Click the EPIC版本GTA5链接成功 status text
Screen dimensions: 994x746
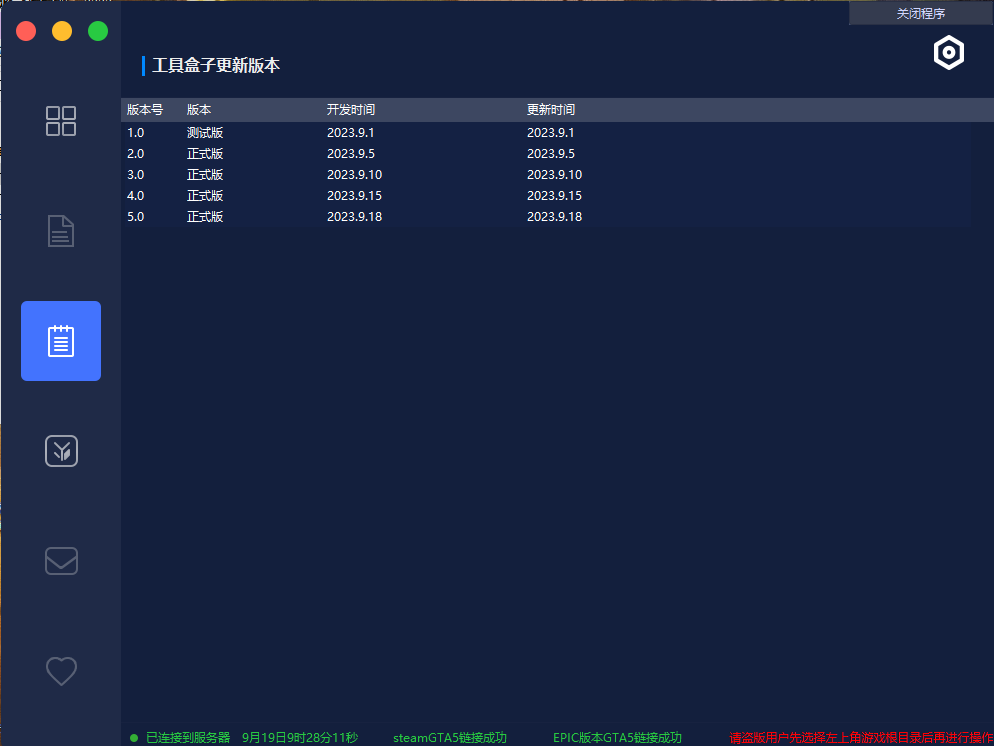tap(617, 738)
